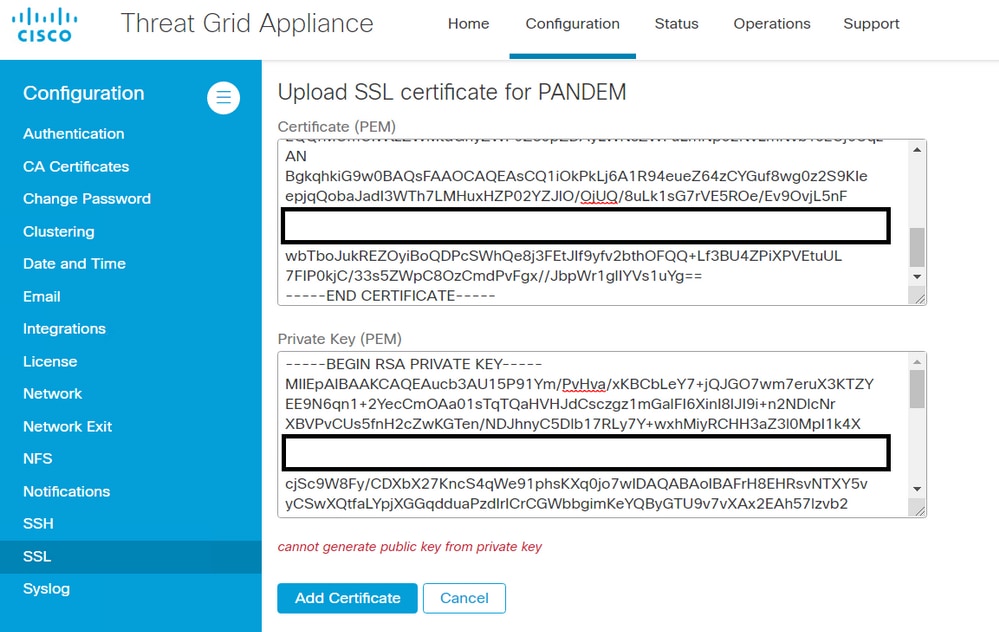Click scroll-down arrow of Certificate text area
The image size is (999, 632).
pyautogui.click(x=917, y=276)
